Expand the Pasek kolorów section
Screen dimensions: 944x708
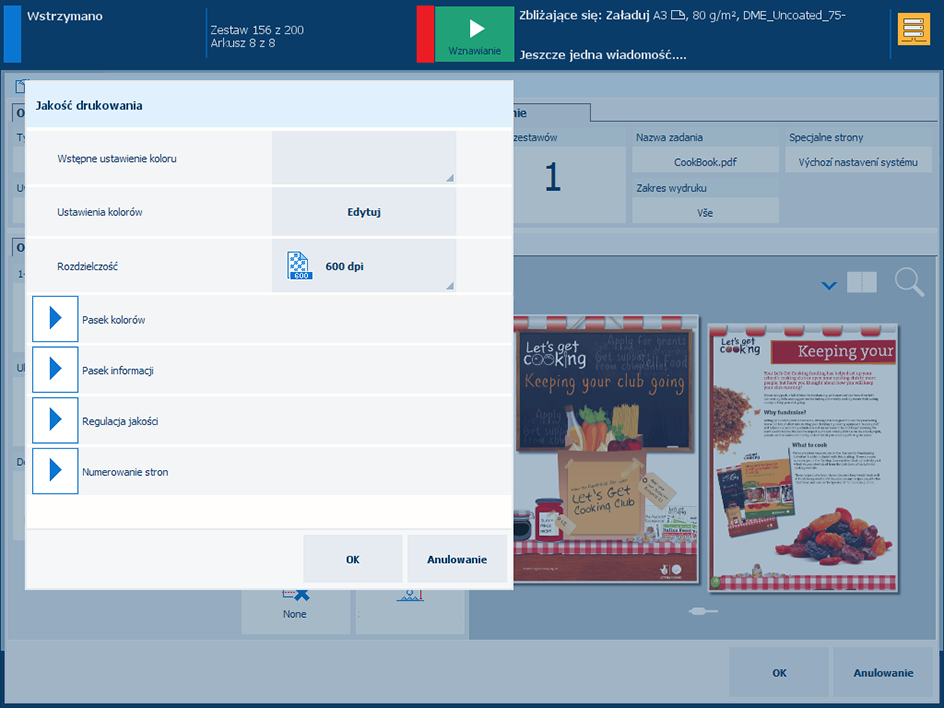click(55, 319)
